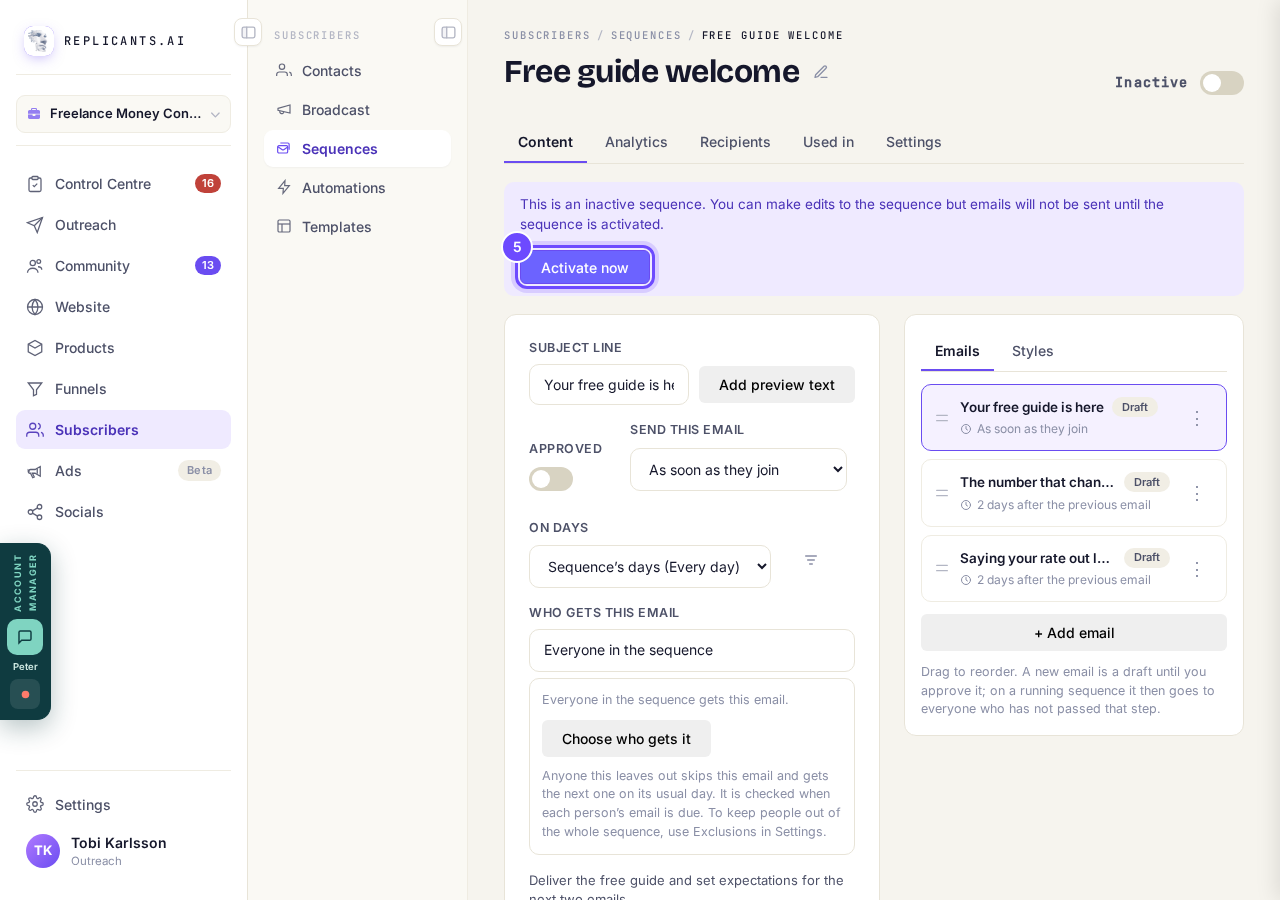Image resolution: width=1280 pixels, height=900 pixels.
Task: Click the account manager chat icon
Action: [x=25, y=637]
